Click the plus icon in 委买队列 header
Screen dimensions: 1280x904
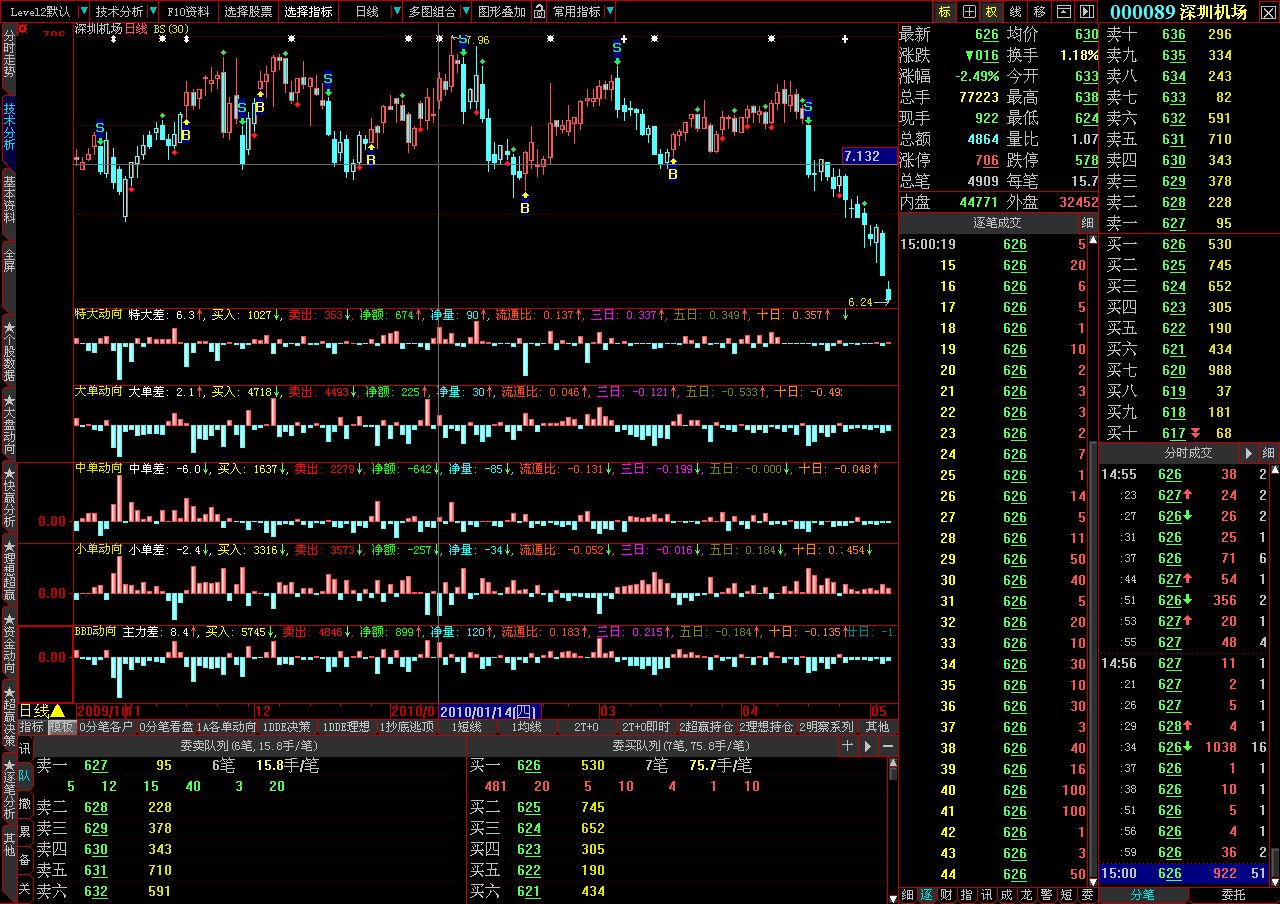click(x=847, y=746)
